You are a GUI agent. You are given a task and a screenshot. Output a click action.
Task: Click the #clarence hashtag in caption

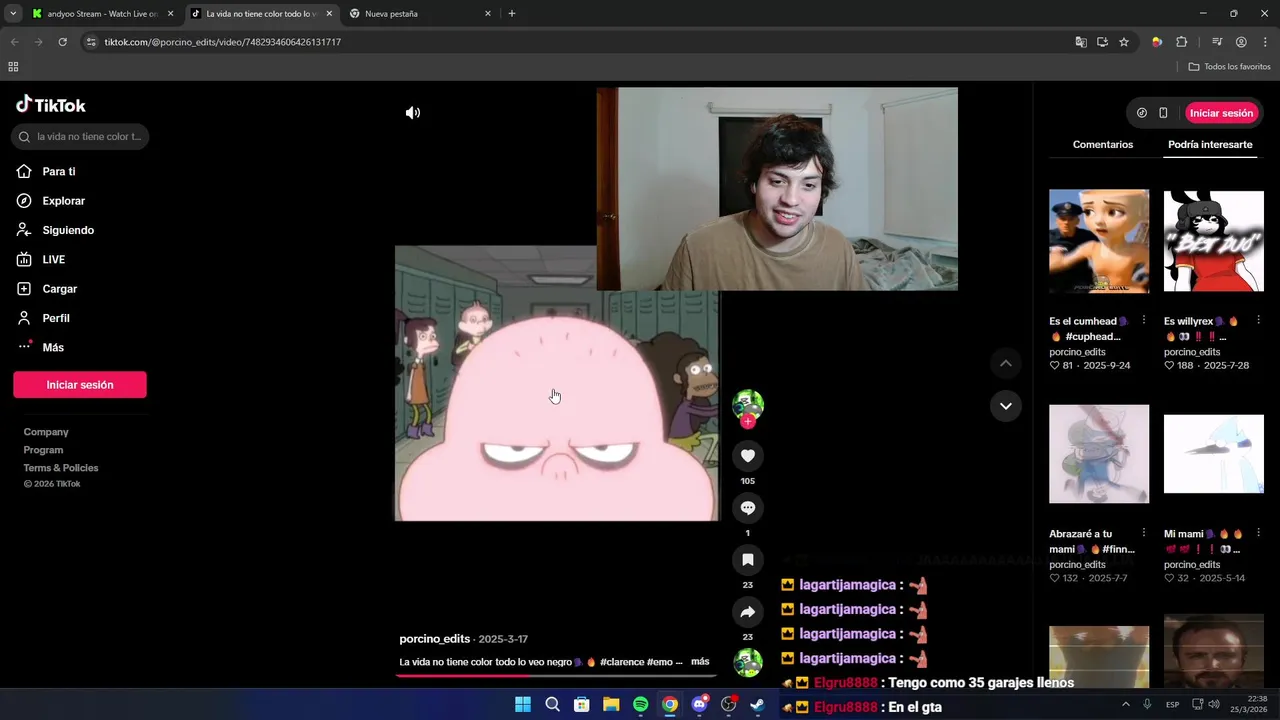click(x=621, y=662)
